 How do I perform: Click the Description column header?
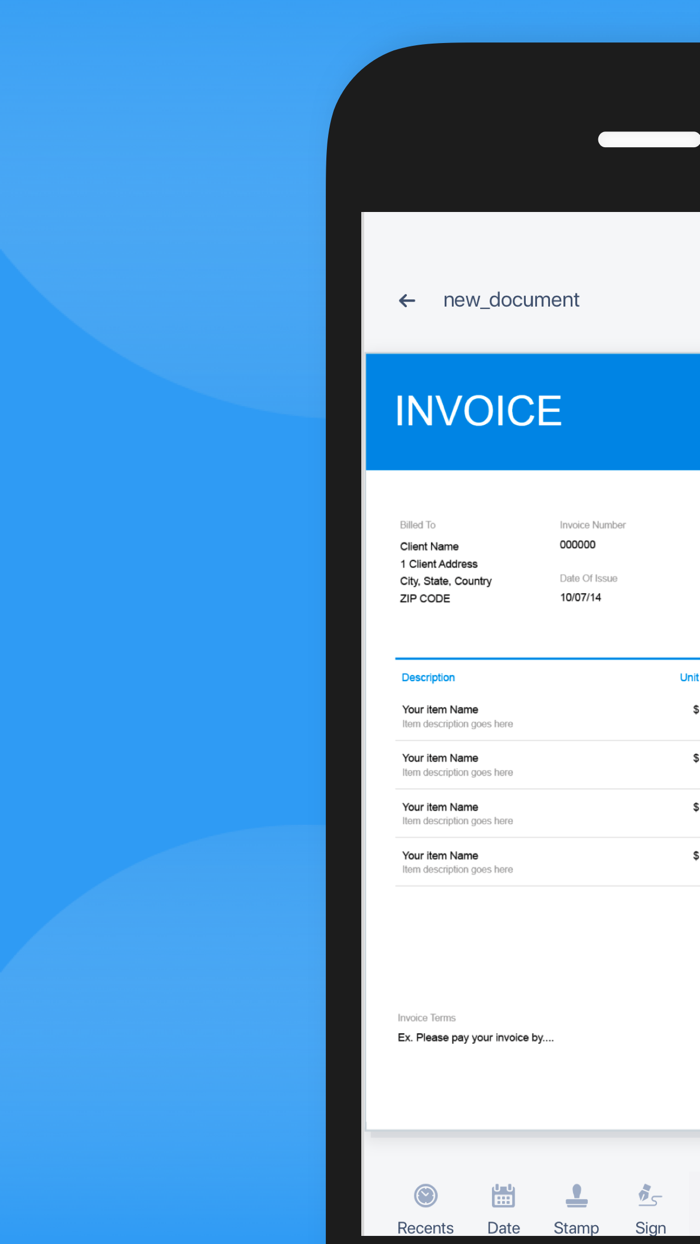[x=428, y=678]
